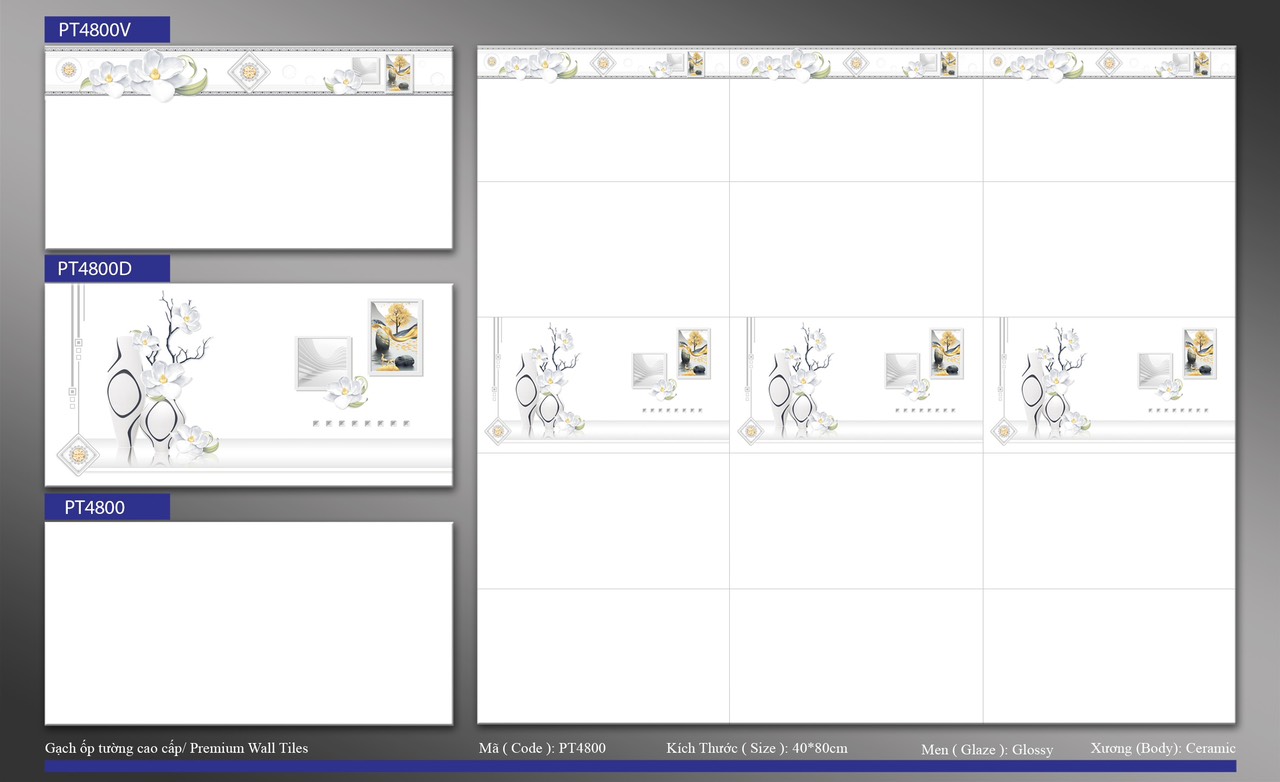The width and height of the screenshot is (1280, 782).
Task: Click the 'Xương (Body): Ceramic' text
Action: coord(1162,748)
